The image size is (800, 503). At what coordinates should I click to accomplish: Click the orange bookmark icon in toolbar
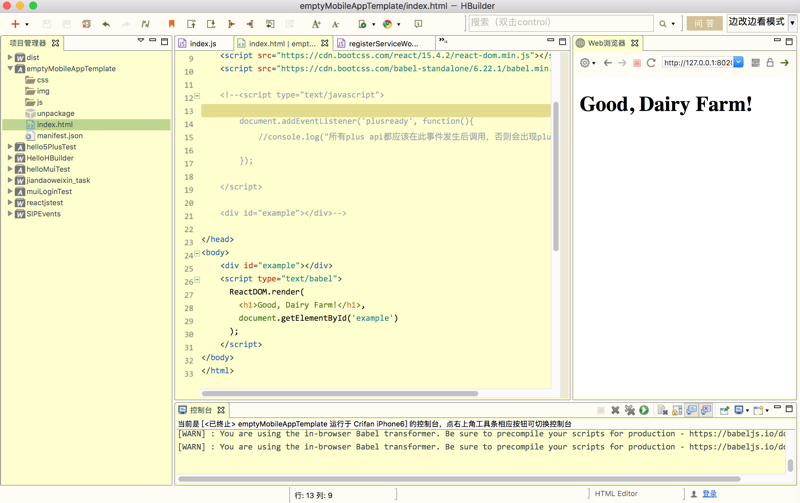pyautogui.click(x=171, y=23)
